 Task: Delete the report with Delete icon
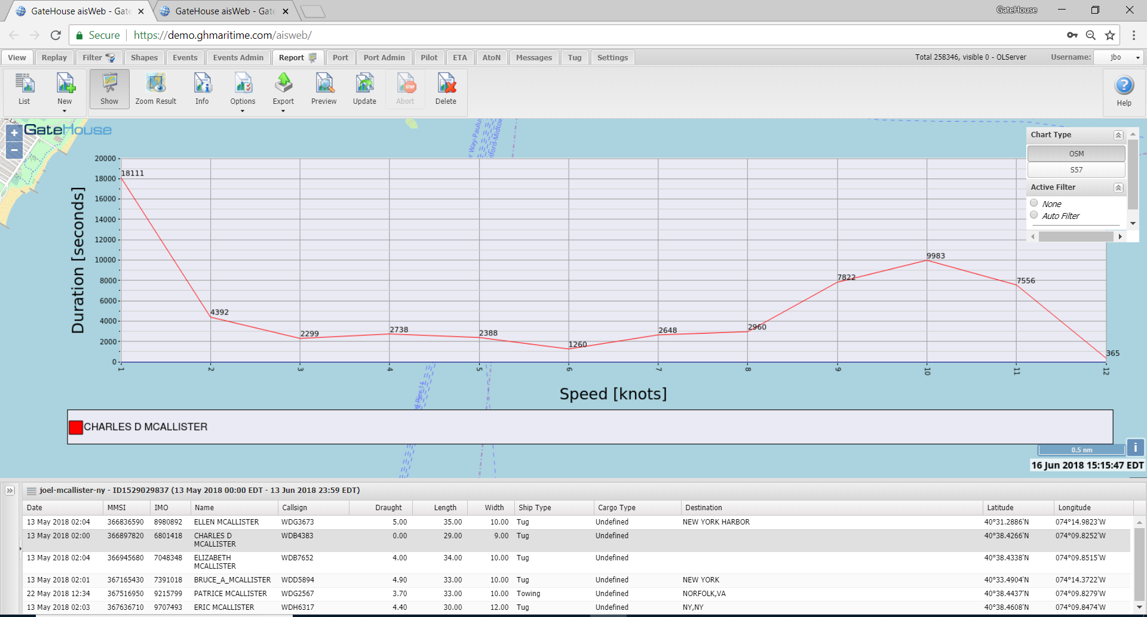coord(446,88)
